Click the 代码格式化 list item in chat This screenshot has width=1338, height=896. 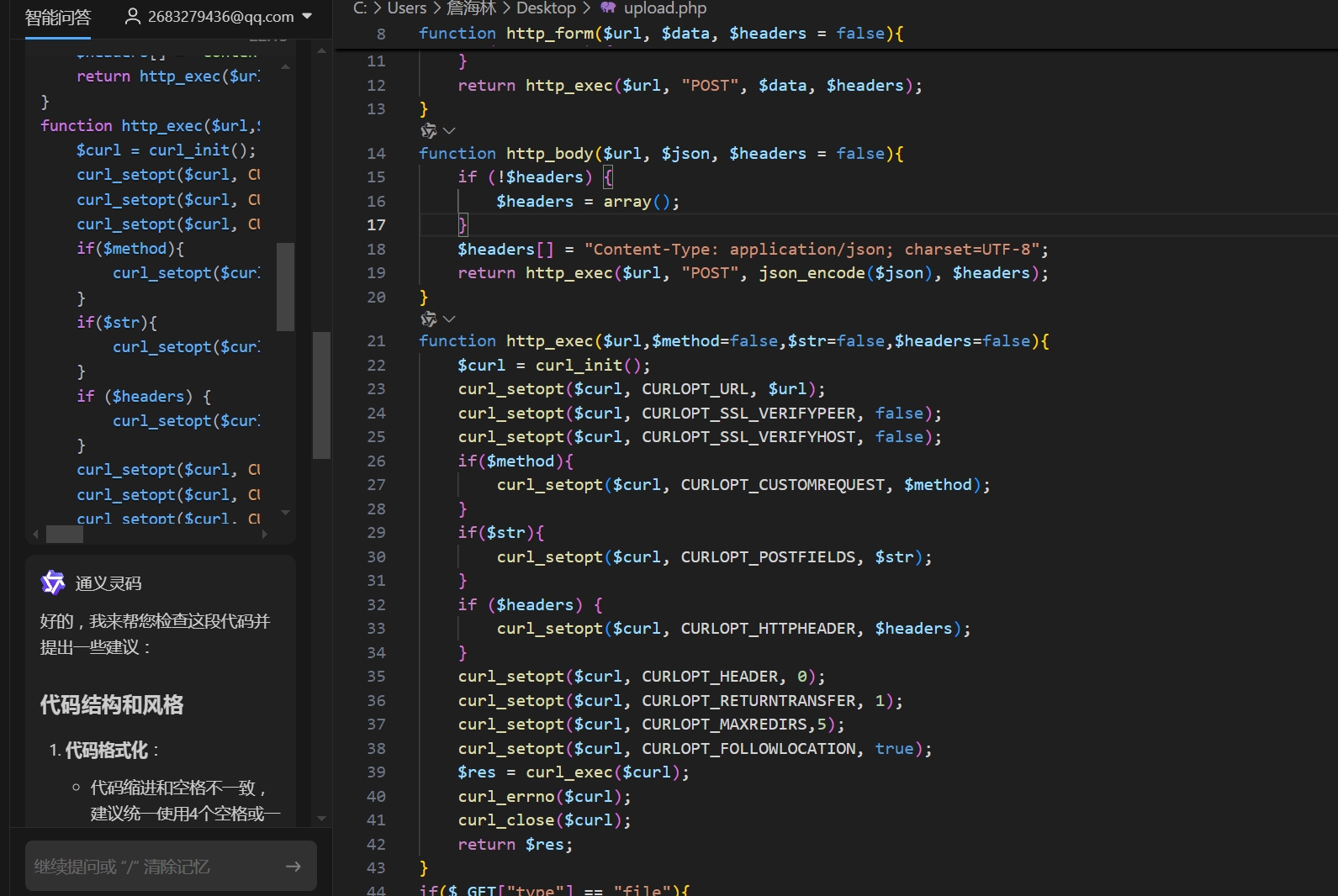click(107, 751)
